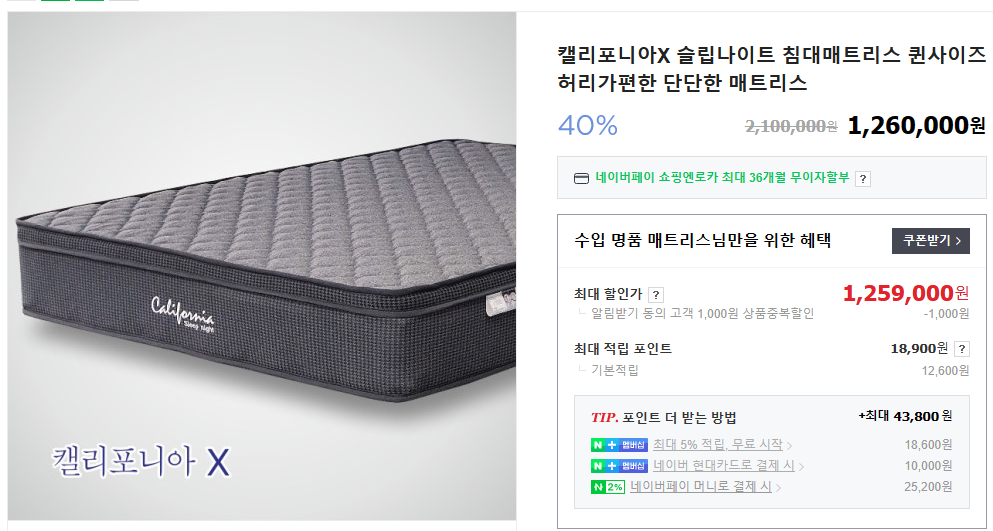Click the N+ 멤버십 badge for 현대카드
The width and height of the screenshot is (993, 531).
click(619, 466)
